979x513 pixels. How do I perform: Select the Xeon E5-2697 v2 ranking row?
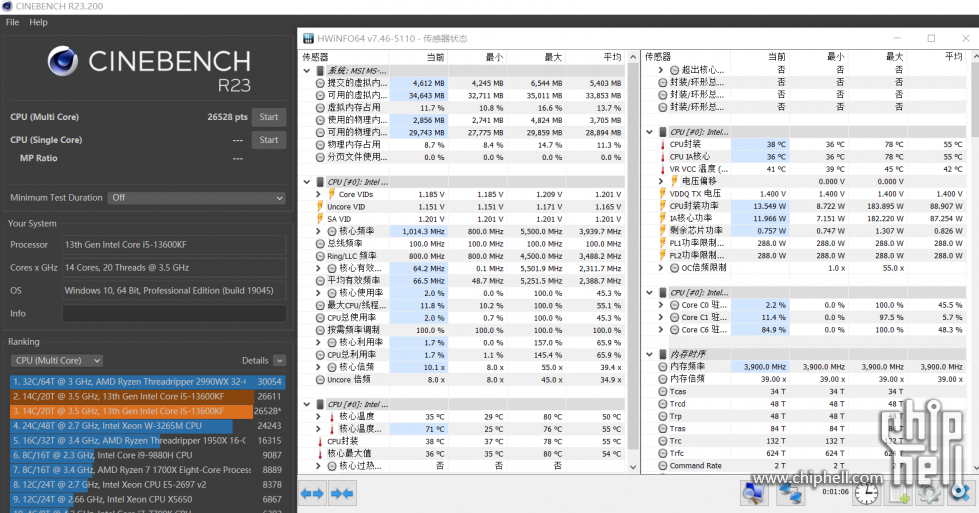coord(147,484)
